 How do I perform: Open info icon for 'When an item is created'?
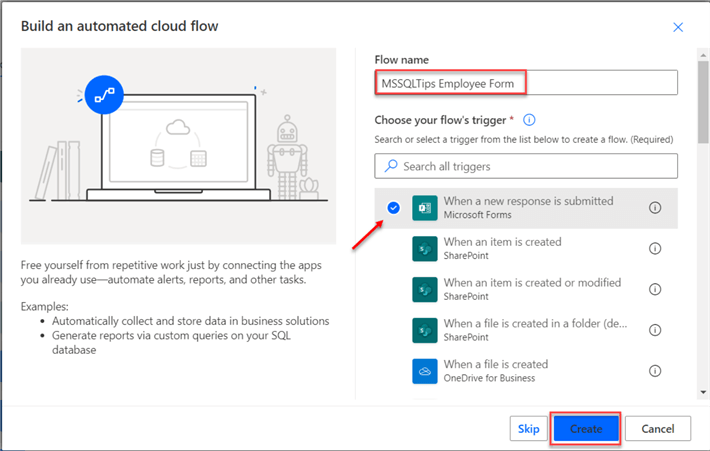[655, 249]
